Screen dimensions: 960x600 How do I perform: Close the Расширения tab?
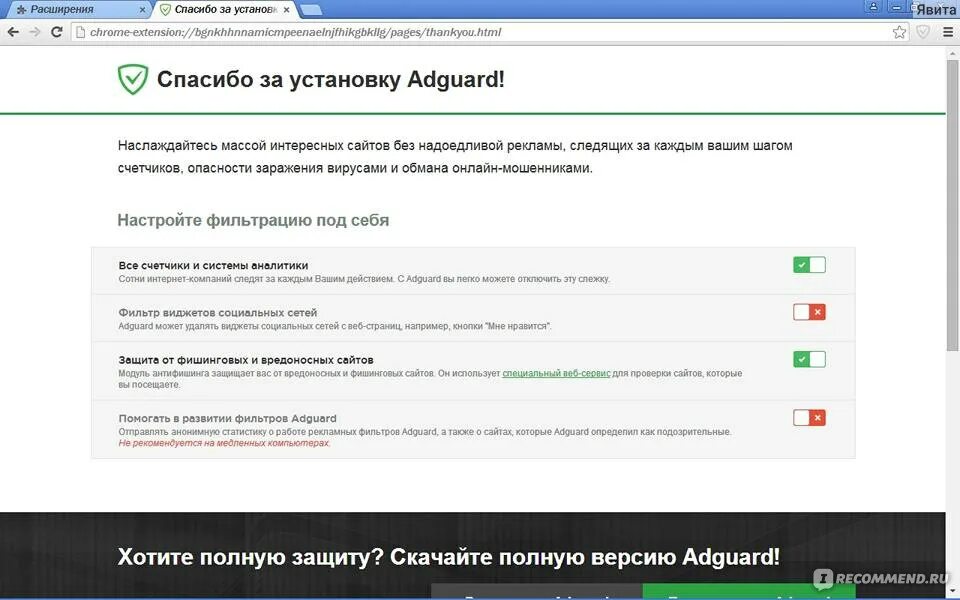[143, 10]
